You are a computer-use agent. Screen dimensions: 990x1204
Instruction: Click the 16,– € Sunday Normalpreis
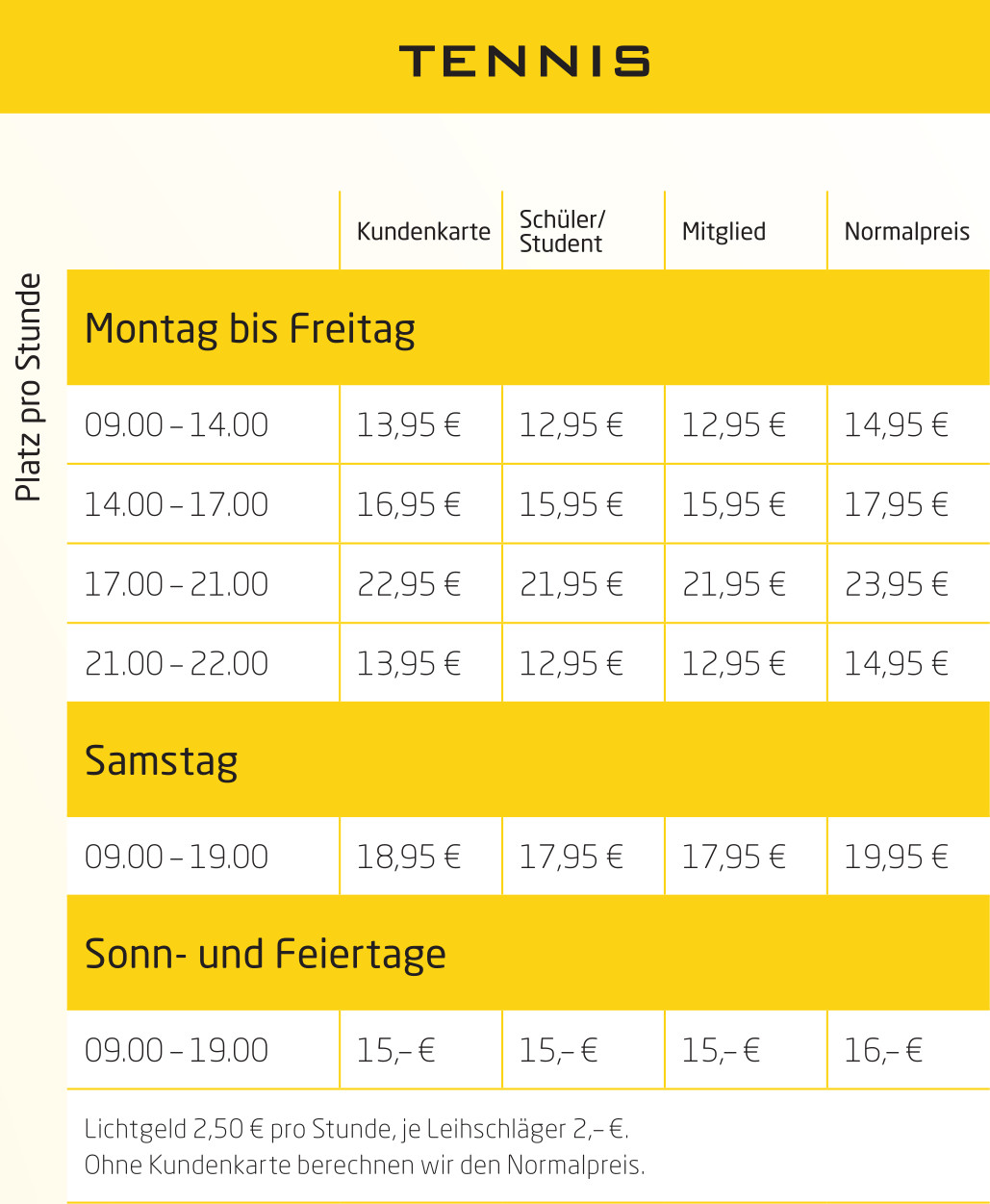[883, 1050]
